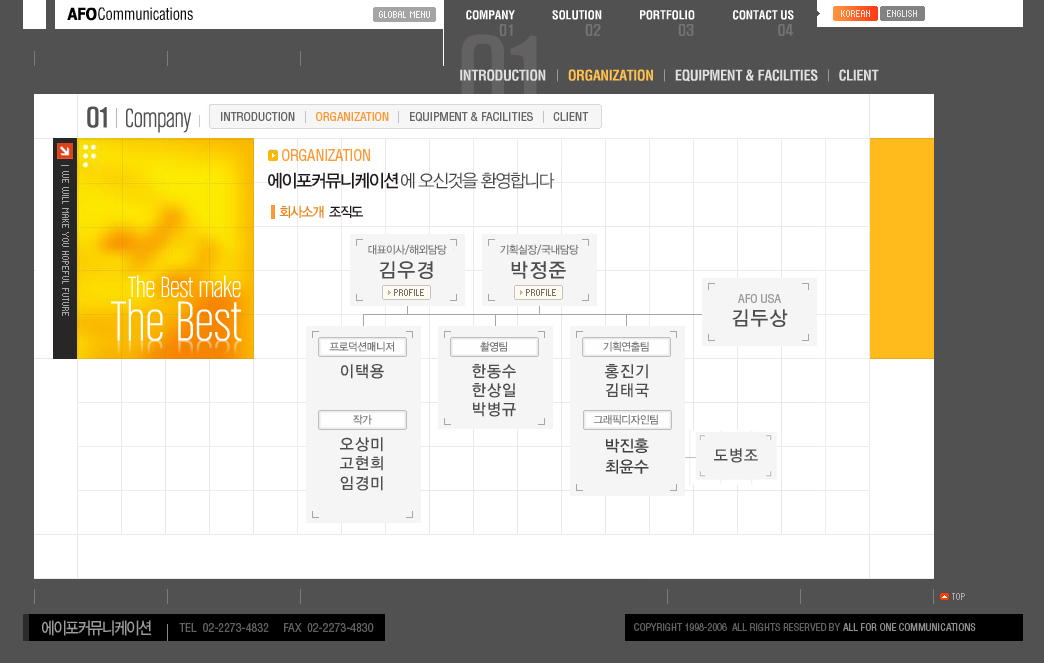Open the CONTACT US menu

[x=763, y=15]
